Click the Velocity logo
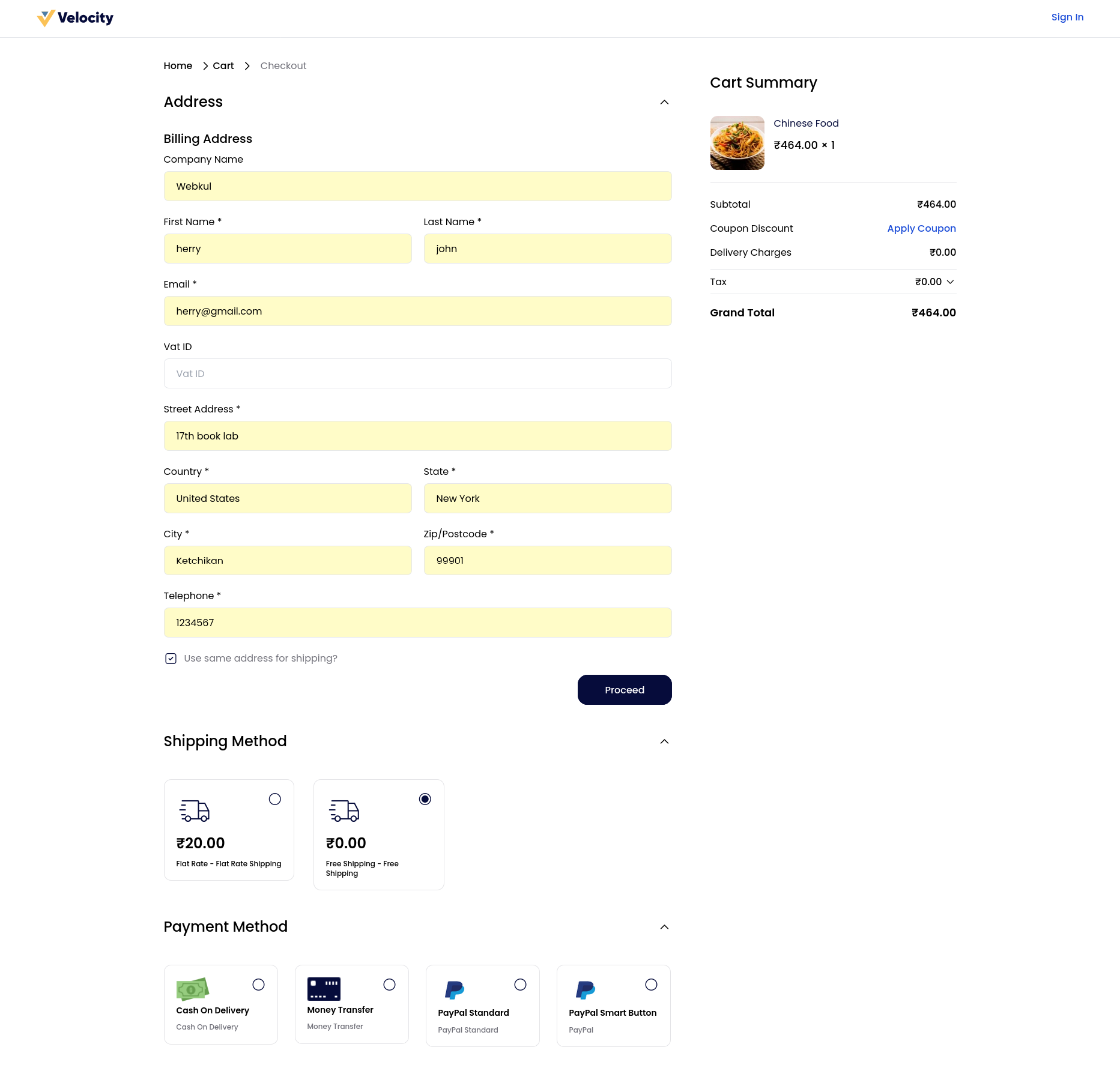 (74, 18)
